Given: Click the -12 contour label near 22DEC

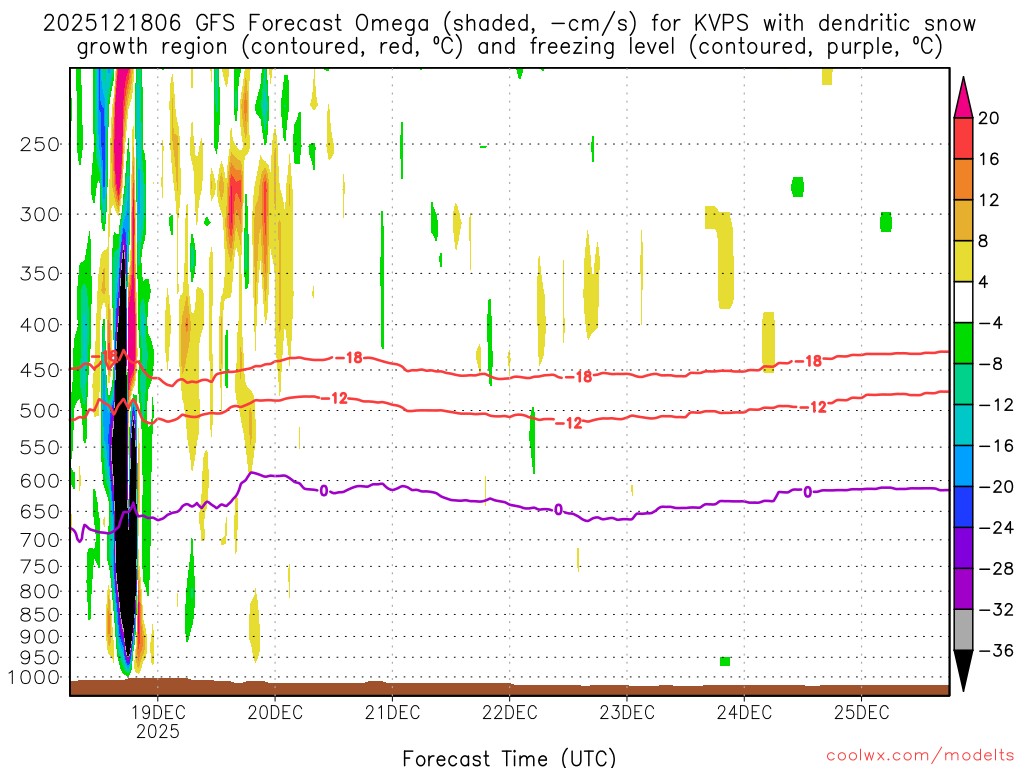Looking at the screenshot, I should 568,423.
